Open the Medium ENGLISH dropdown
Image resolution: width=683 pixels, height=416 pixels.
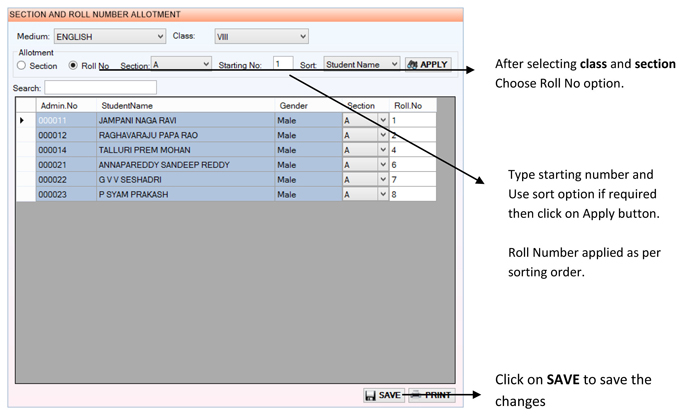(x=110, y=37)
